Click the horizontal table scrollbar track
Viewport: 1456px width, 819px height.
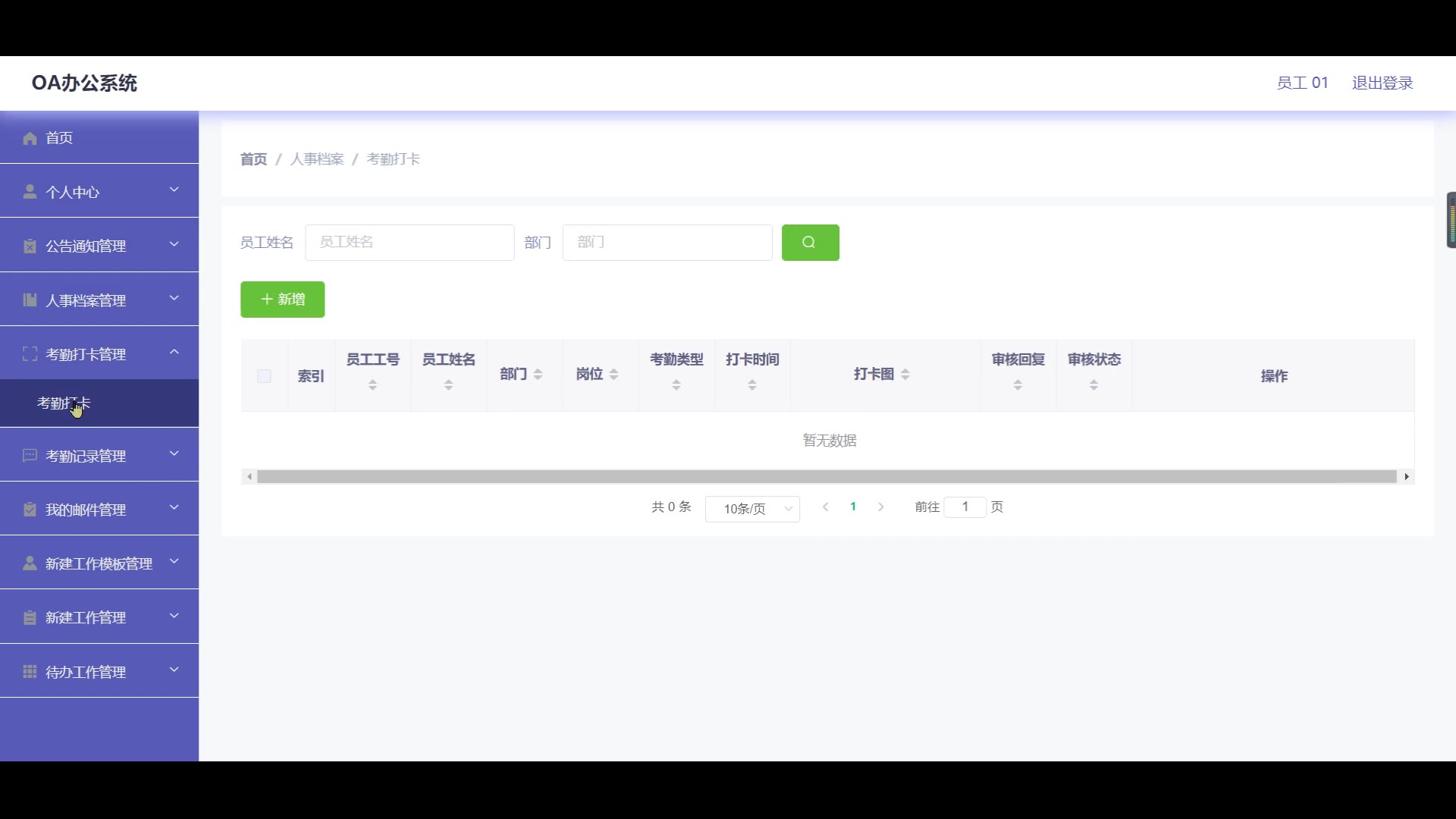pyautogui.click(x=827, y=477)
